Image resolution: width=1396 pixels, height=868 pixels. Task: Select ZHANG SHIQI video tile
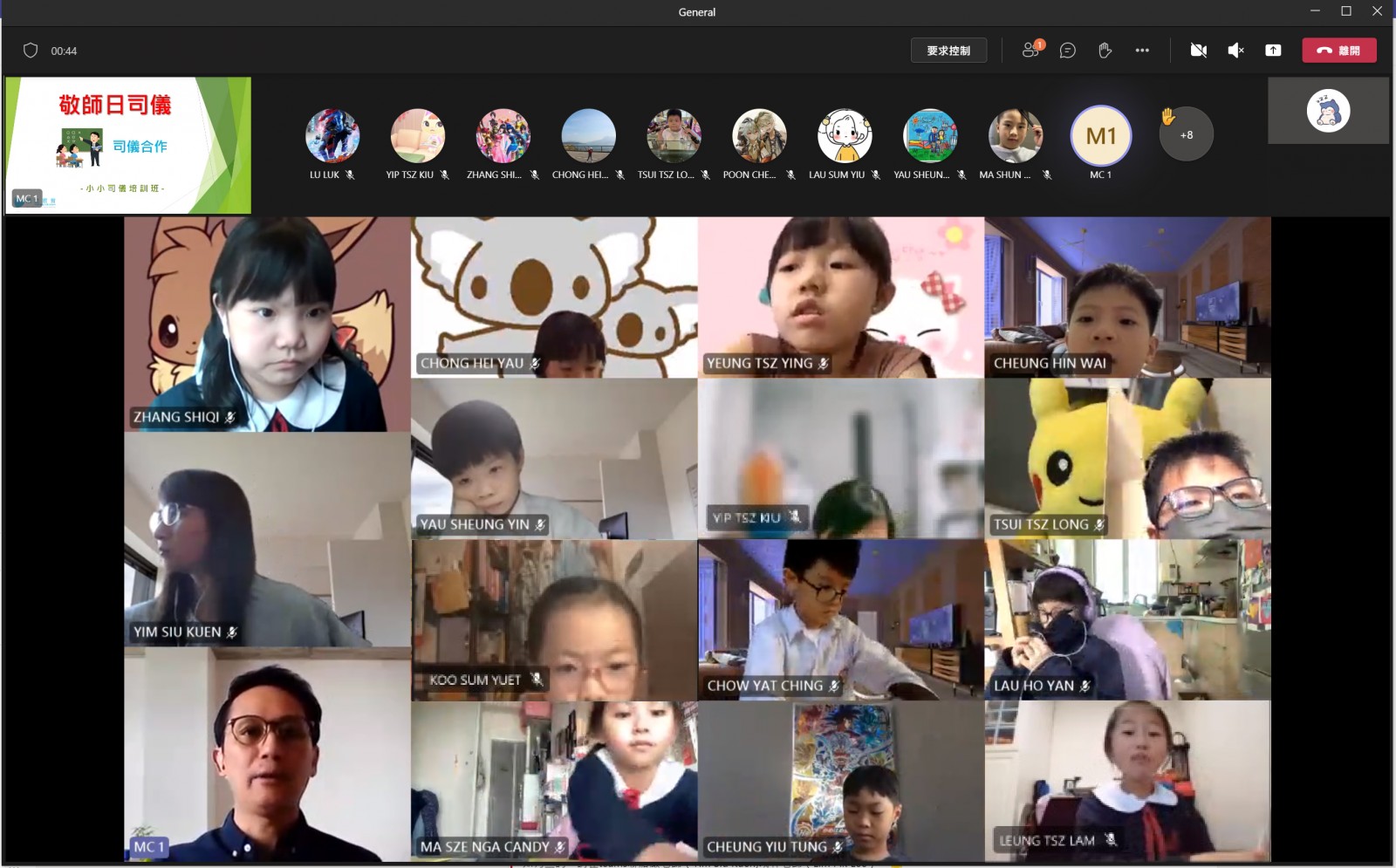click(x=268, y=325)
